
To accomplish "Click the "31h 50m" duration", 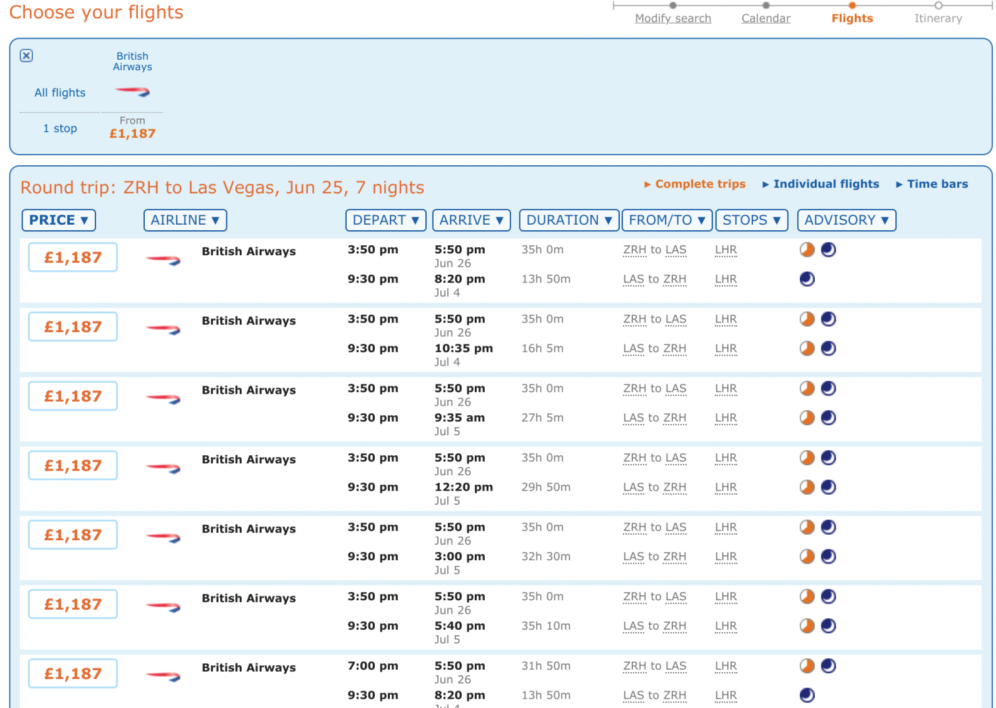I will coord(546,665).
